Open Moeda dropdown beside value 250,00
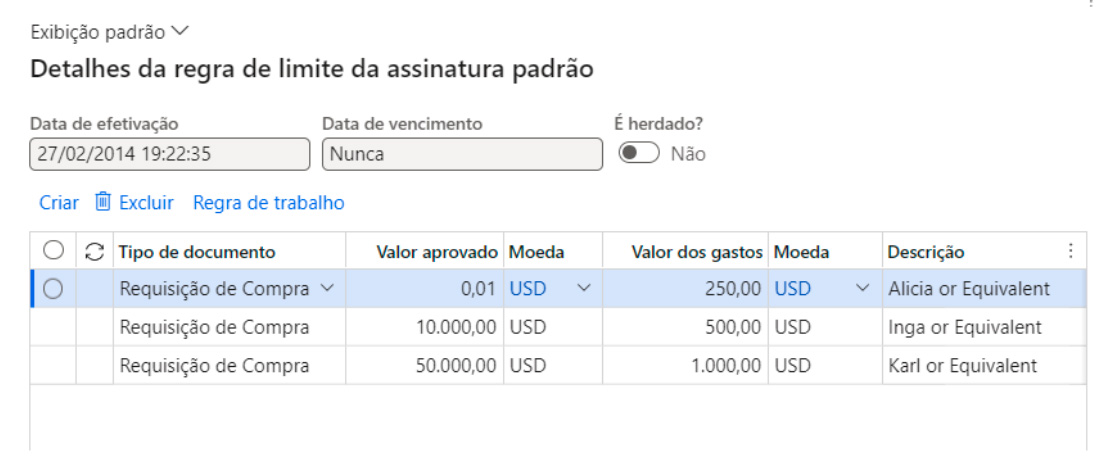This screenshot has height=475, width=1108. (x=863, y=289)
